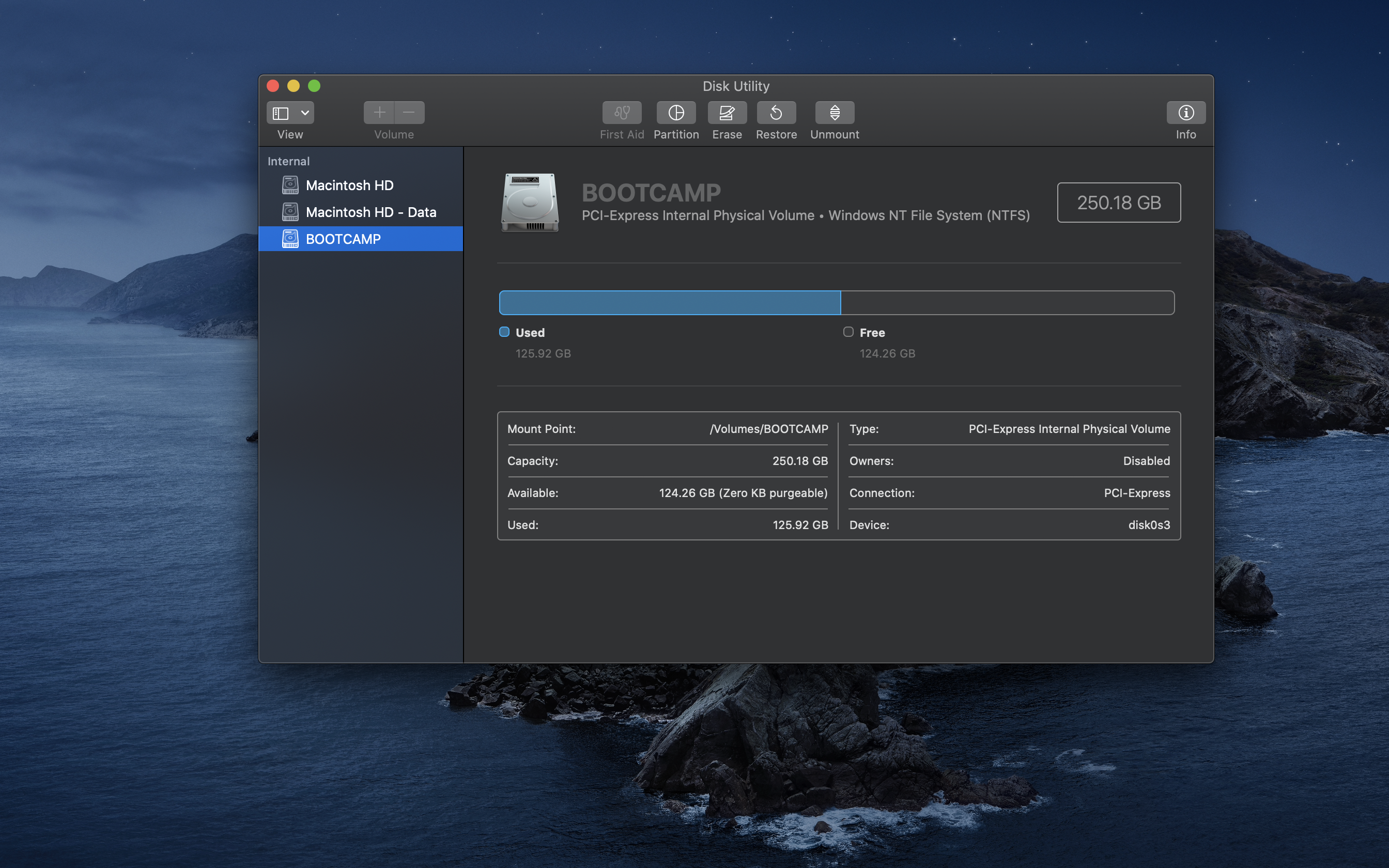Image resolution: width=1389 pixels, height=868 pixels.
Task: Click the Free legend swatch
Action: point(848,332)
